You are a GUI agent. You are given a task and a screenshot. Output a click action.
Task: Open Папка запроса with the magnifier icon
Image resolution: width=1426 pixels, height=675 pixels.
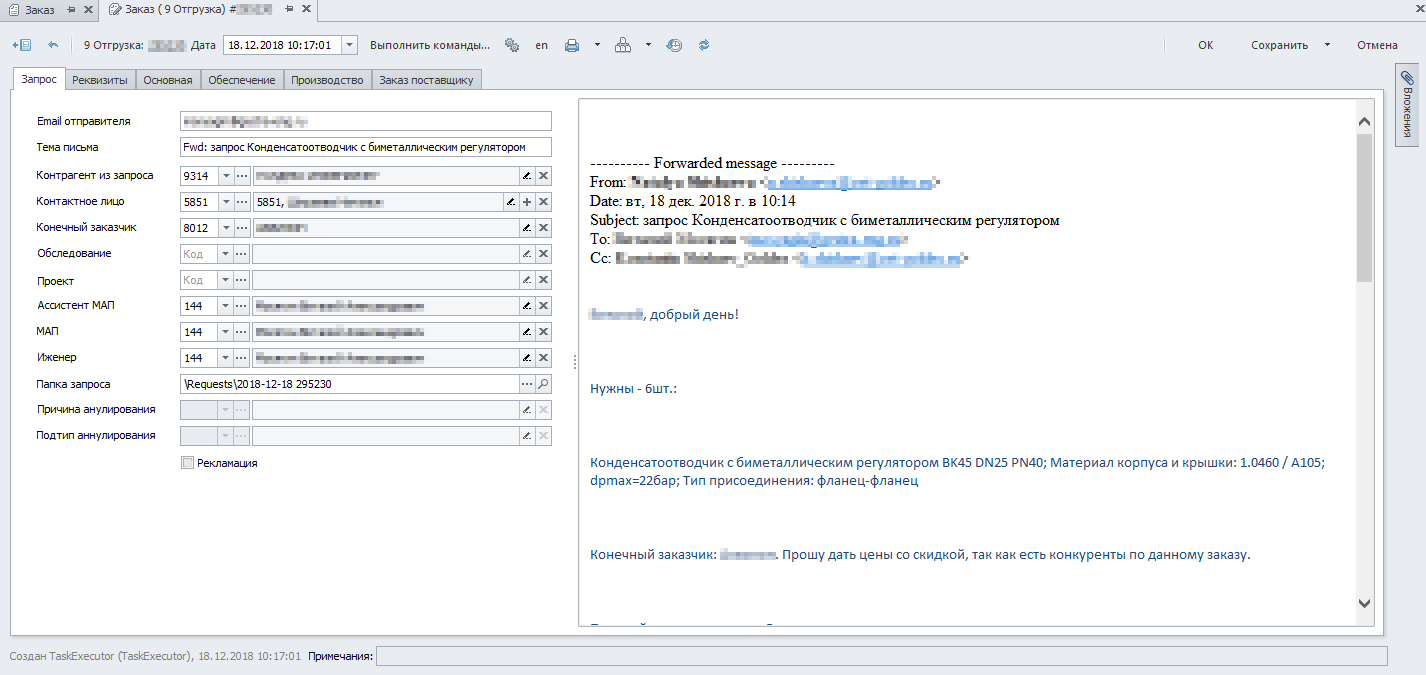pos(543,384)
